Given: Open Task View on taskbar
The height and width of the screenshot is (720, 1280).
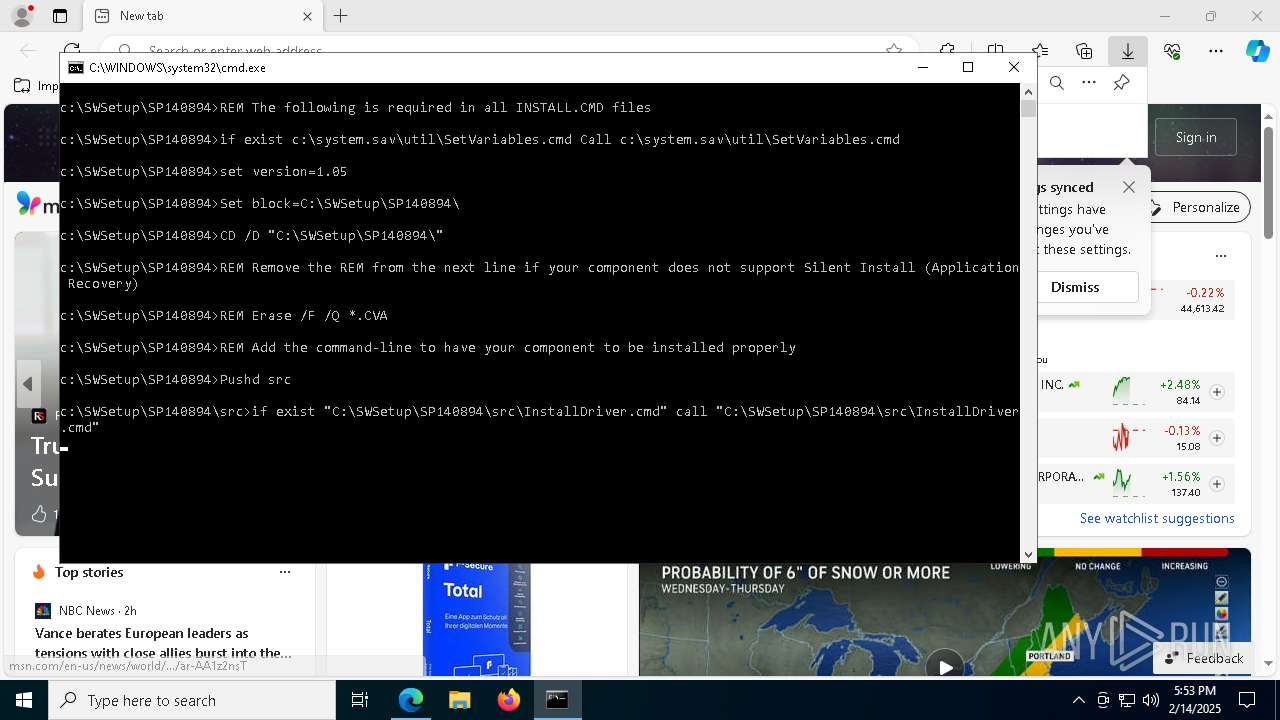Looking at the screenshot, I should tap(360, 700).
